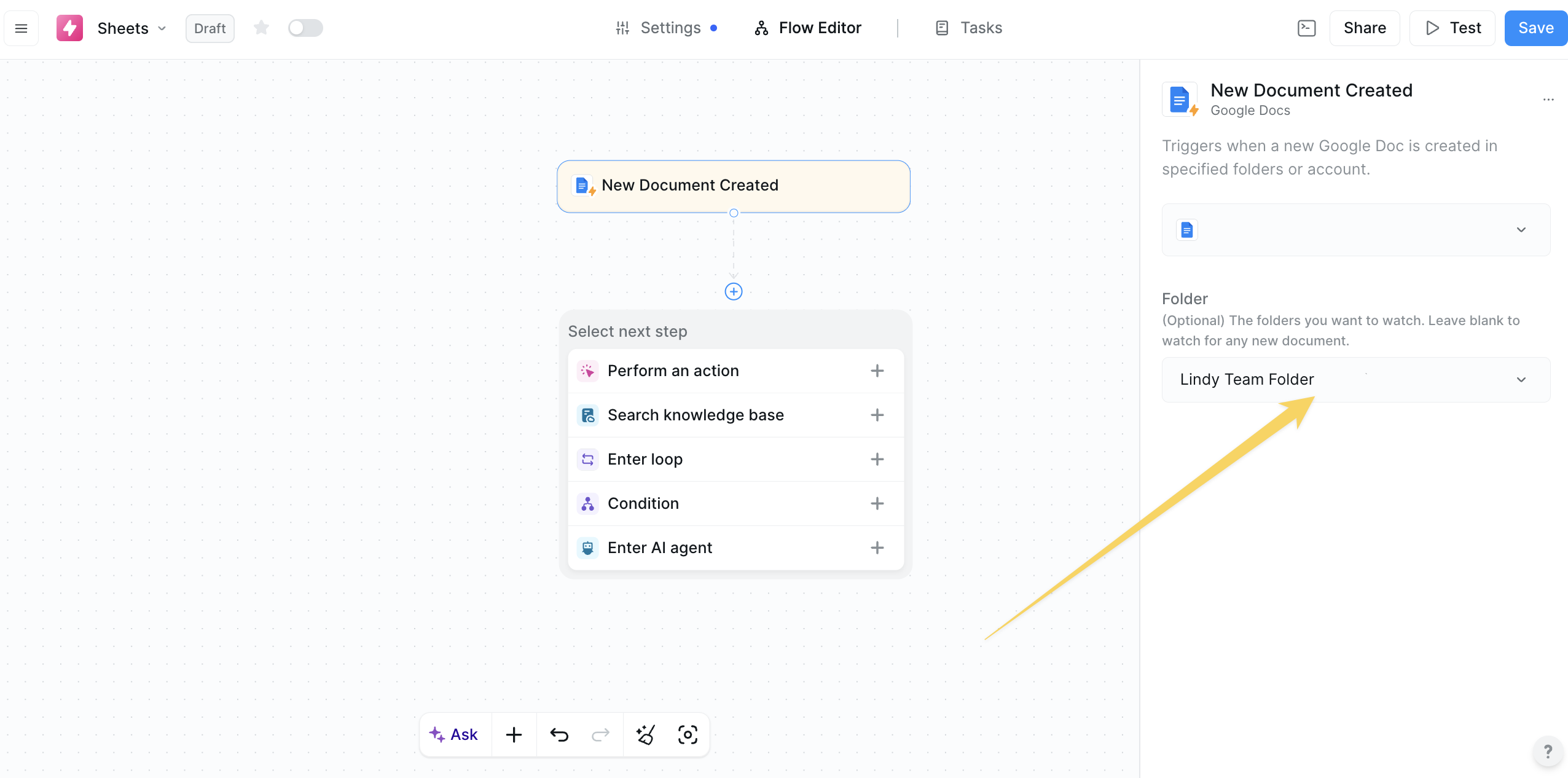The height and width of the screenshot is (778, 1568).
Task: Click the undo arrow in bottom toolbar
Action: [559, 734]
